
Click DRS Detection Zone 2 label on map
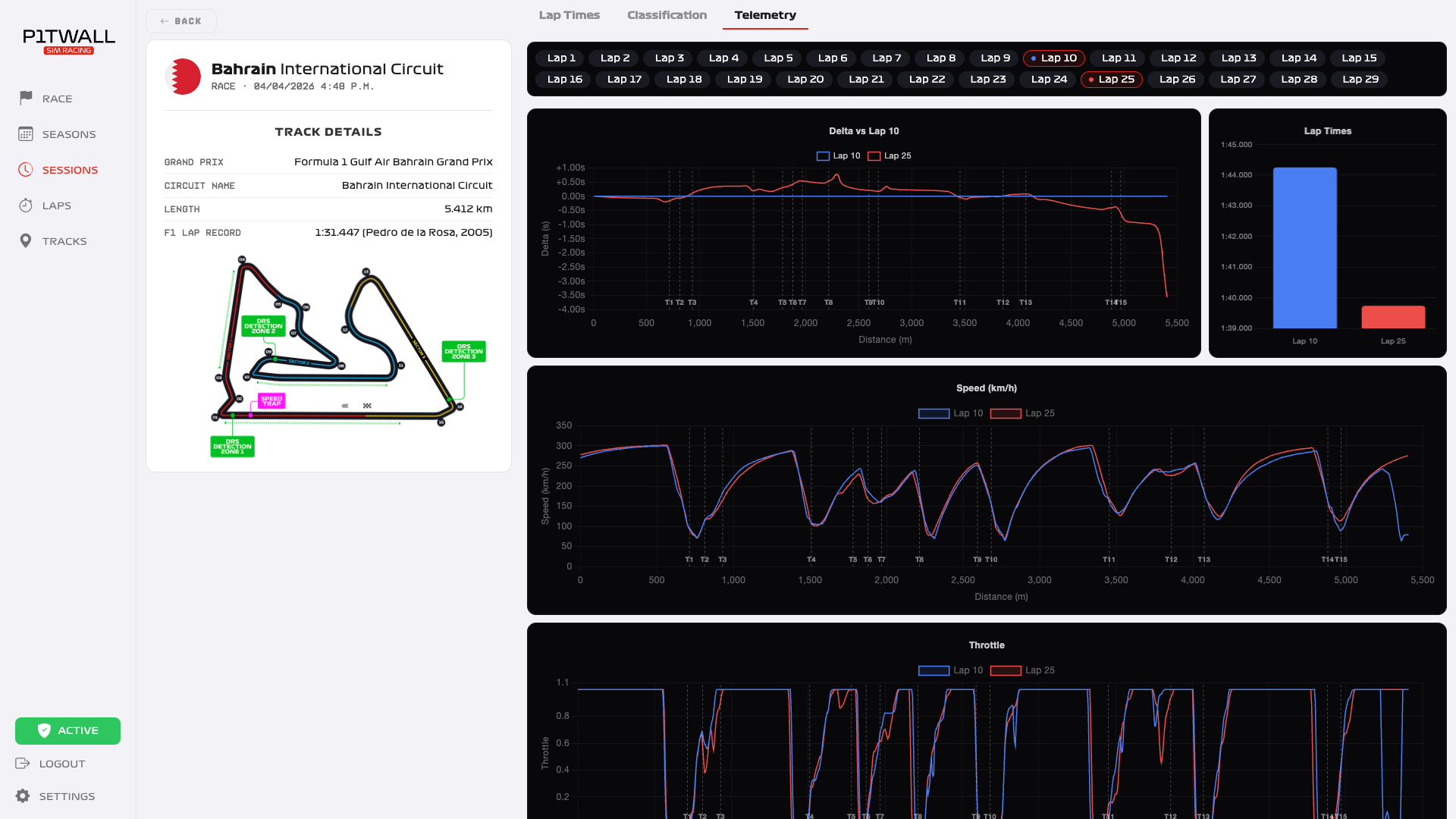263,326
